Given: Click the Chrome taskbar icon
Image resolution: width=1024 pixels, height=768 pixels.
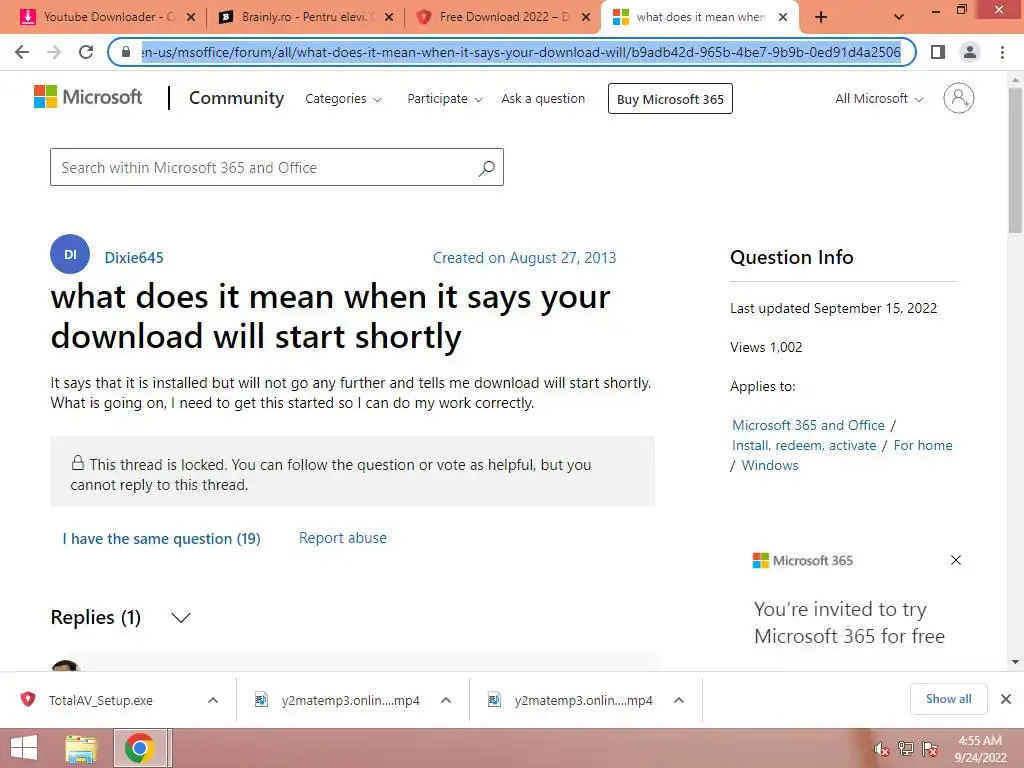Looking at the screenshot, I should 140,748.
